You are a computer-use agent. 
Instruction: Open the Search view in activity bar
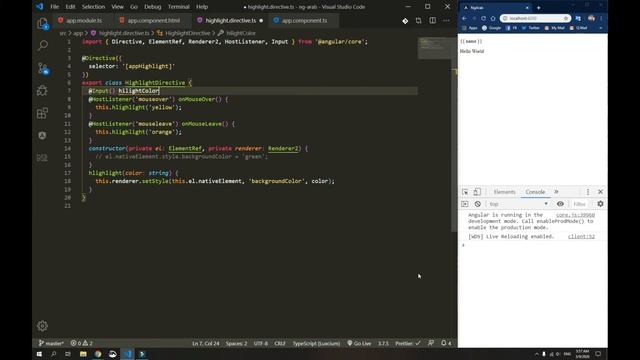click(42, 45)
